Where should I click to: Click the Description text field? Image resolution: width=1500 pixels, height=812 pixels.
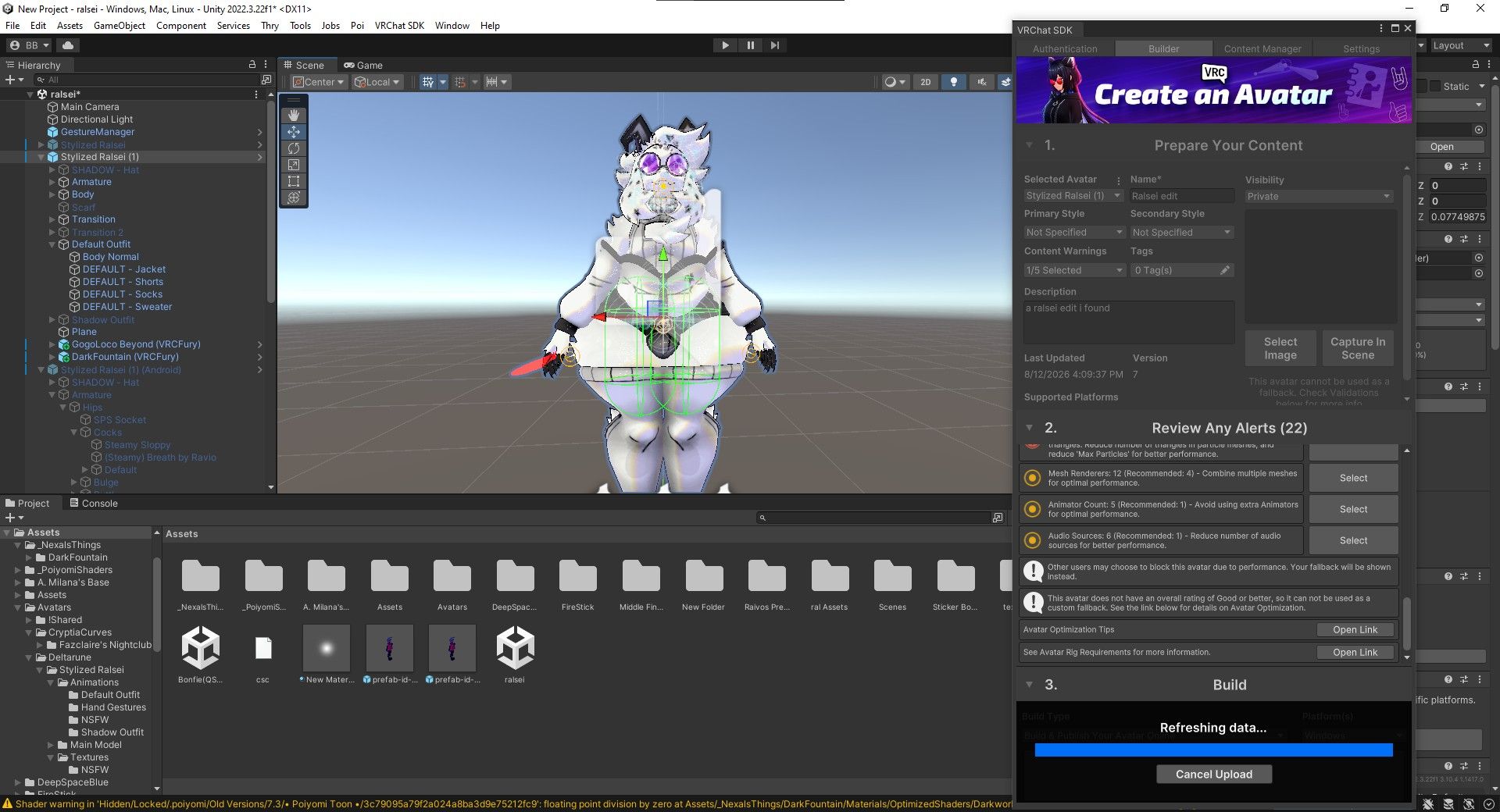tap(1129, 322)
